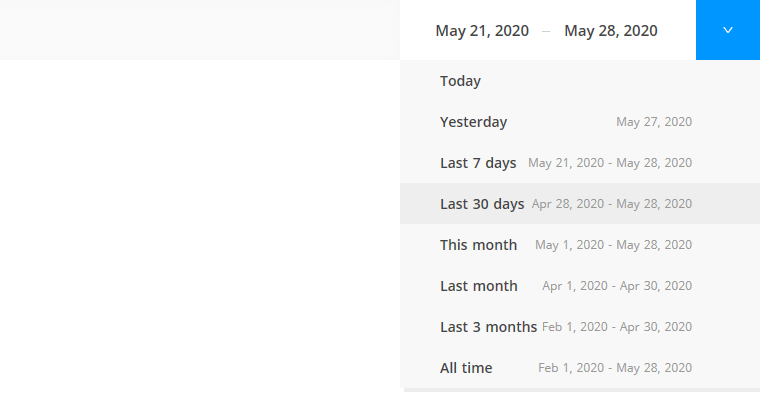Screen dimensions: 760x399
Task: Click the May 28, 2020 end date field
Action: point(611,31)
